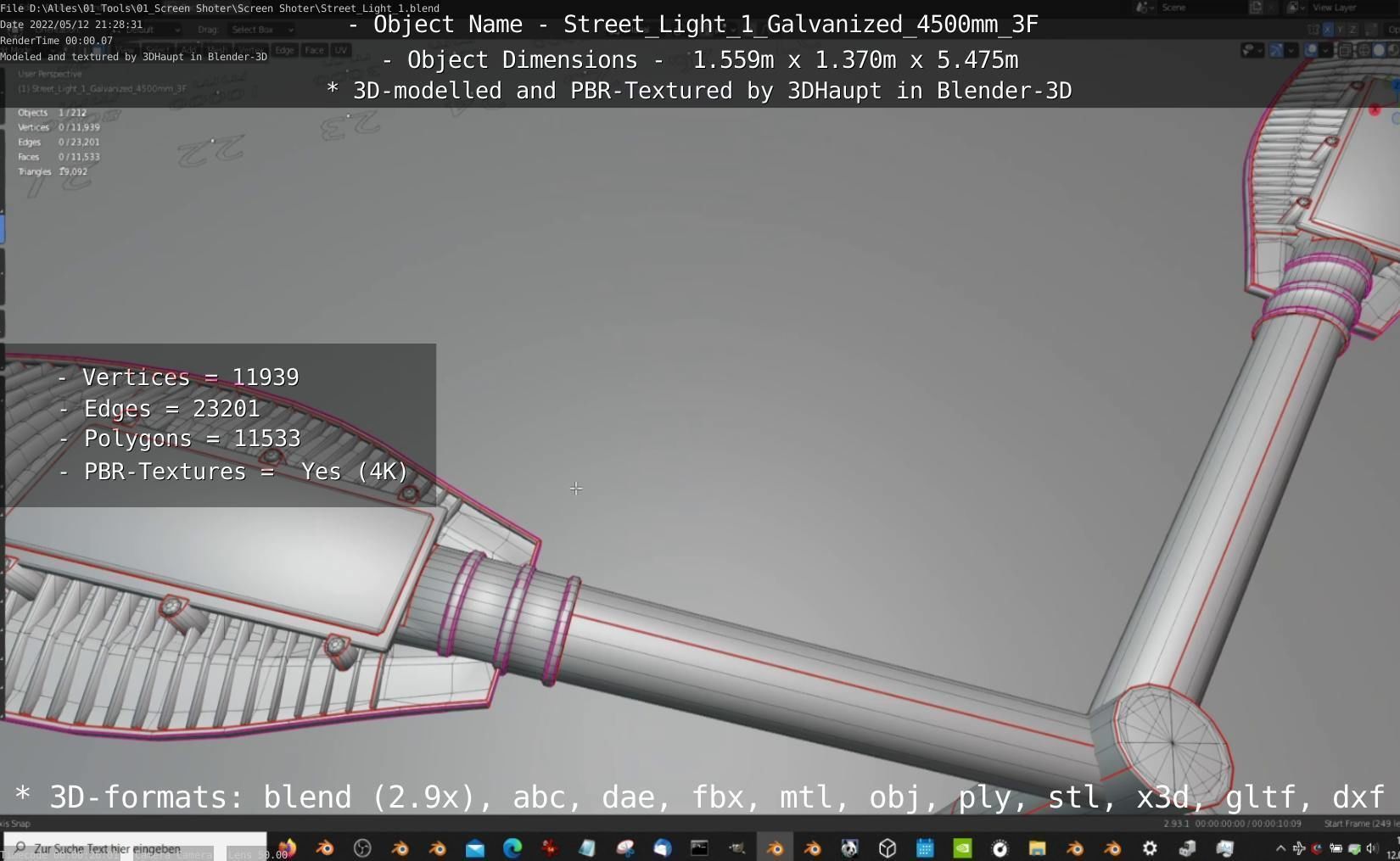Open the command prompt taskbar icon

pyautogui.click(x=699, y=847)
